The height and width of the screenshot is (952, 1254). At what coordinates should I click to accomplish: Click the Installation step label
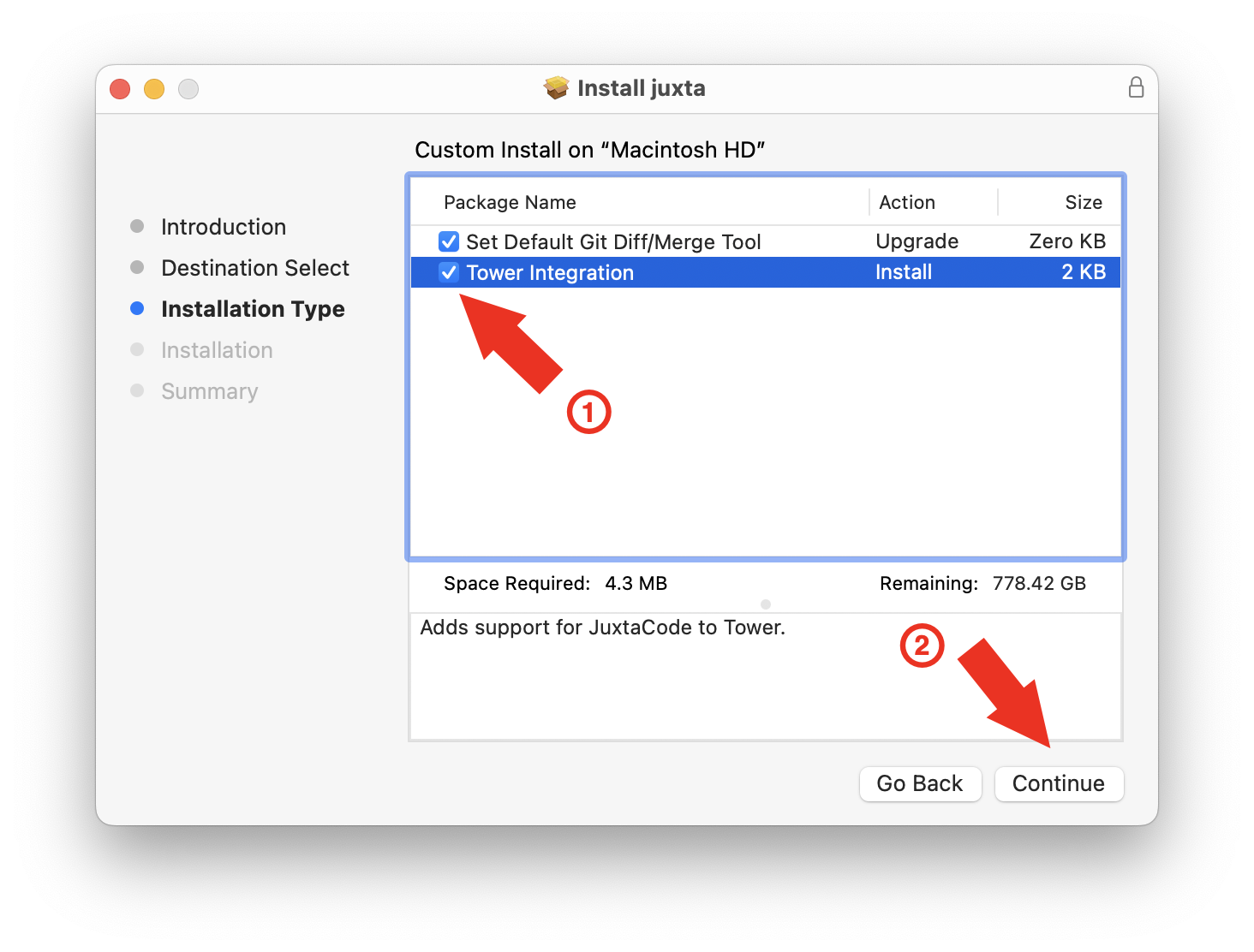point(217,350)
